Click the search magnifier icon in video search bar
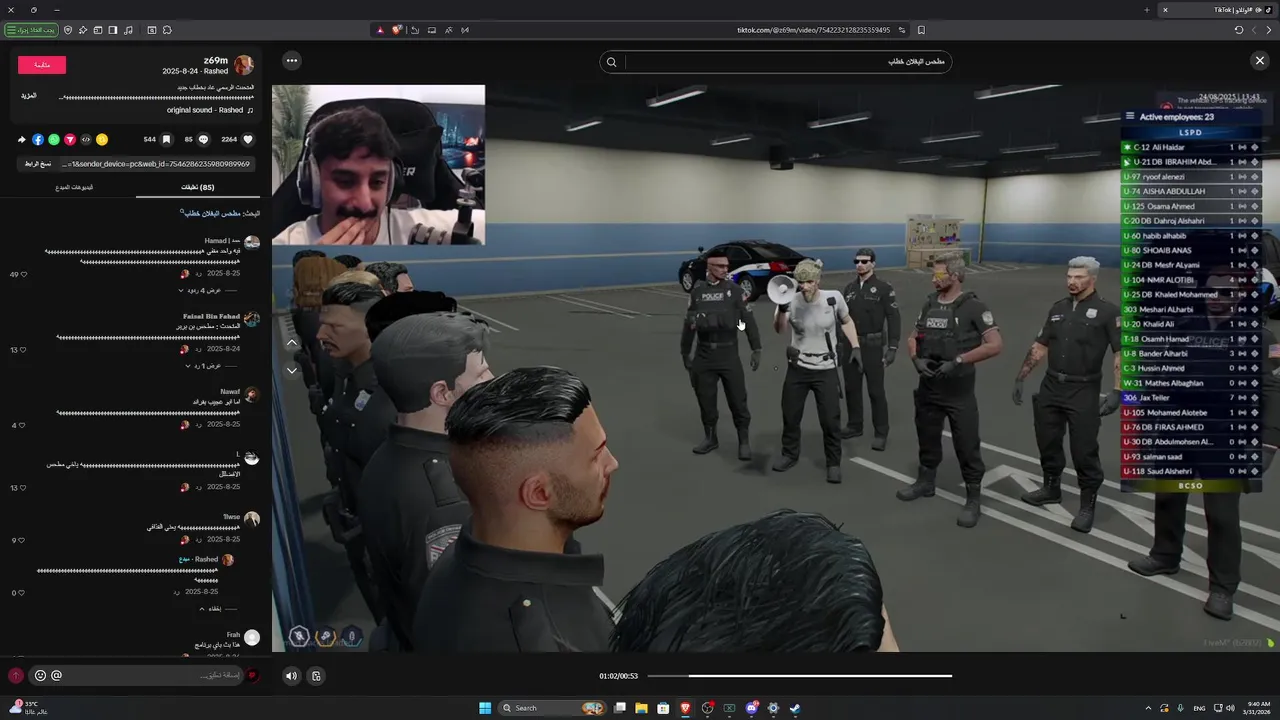 611,62
